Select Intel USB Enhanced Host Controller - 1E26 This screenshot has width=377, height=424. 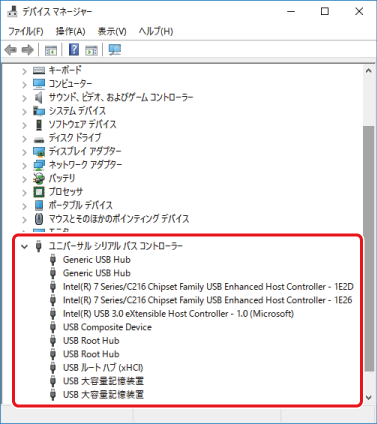(207, 300)
